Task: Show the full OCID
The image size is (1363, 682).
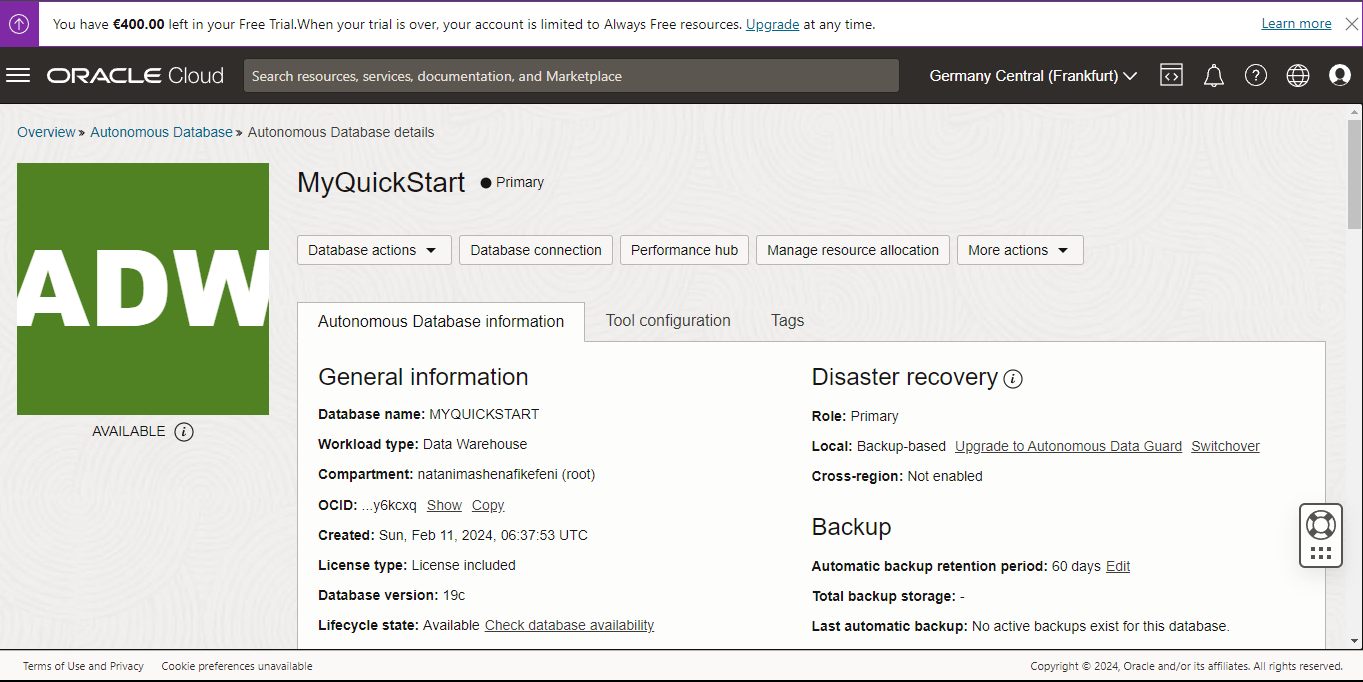Action: [x=444, y=505]
